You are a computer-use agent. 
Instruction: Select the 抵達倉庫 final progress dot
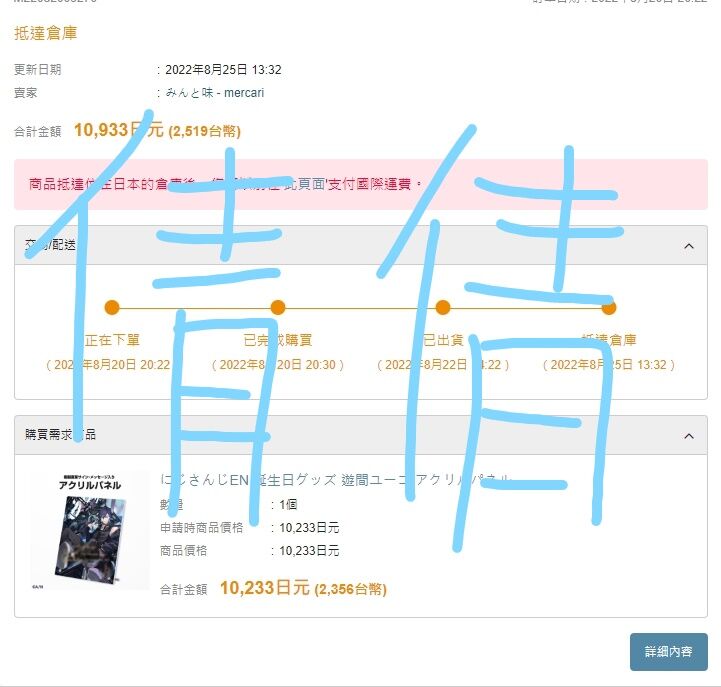click(x=609, y=307)
